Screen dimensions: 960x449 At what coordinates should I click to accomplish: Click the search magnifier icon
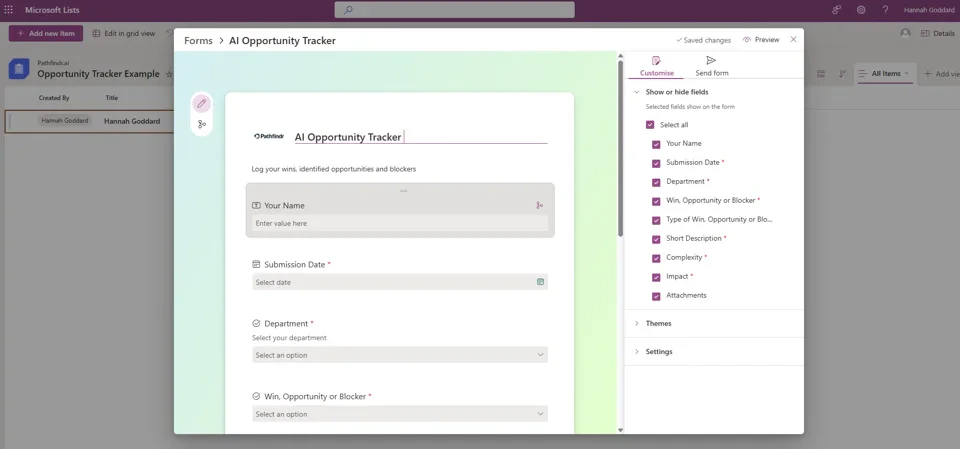click(x=348, y=10)
